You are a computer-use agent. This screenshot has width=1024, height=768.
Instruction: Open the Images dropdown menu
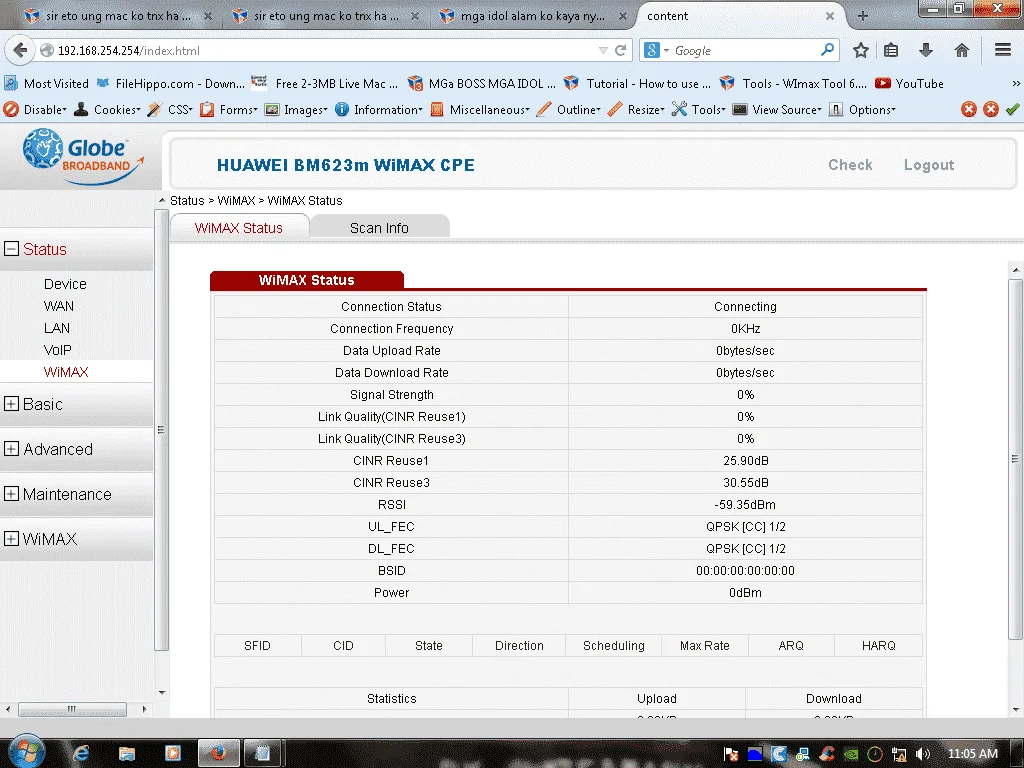(296, 110)
